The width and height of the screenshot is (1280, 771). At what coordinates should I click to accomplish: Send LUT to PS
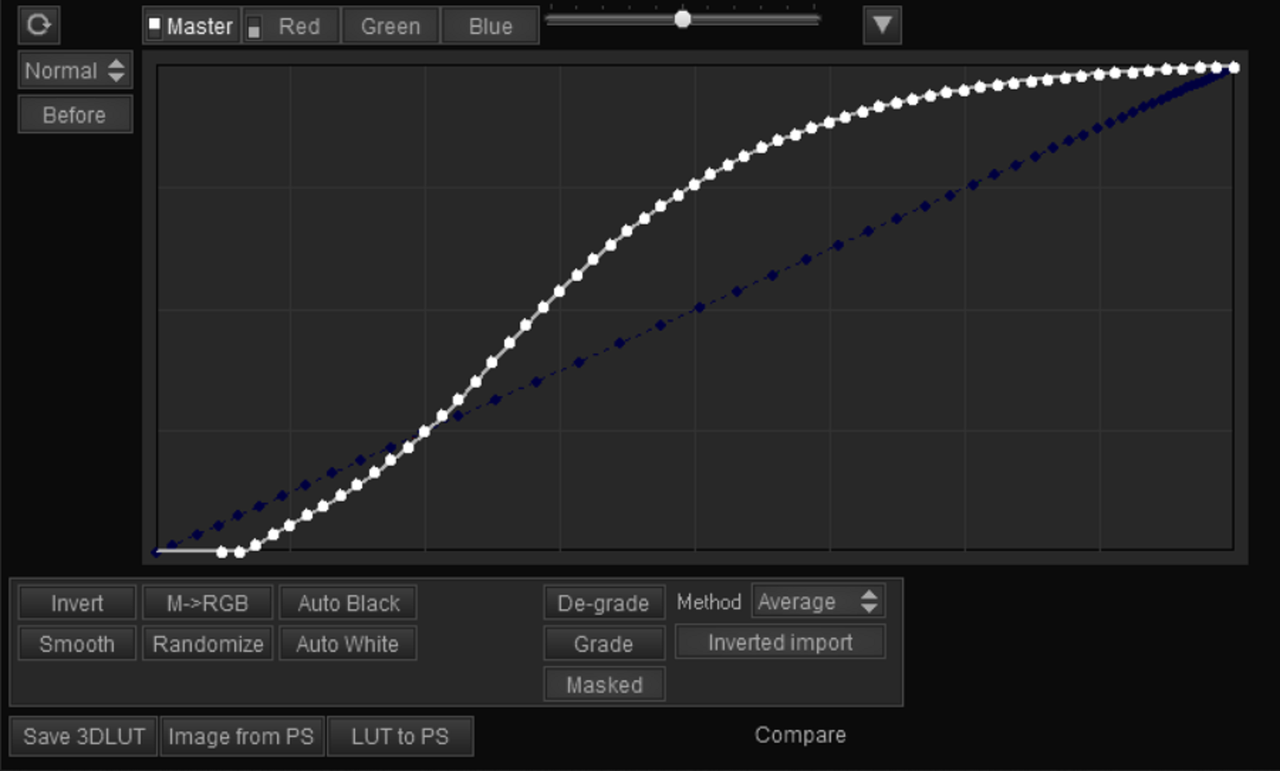click(x=400, y=737)
